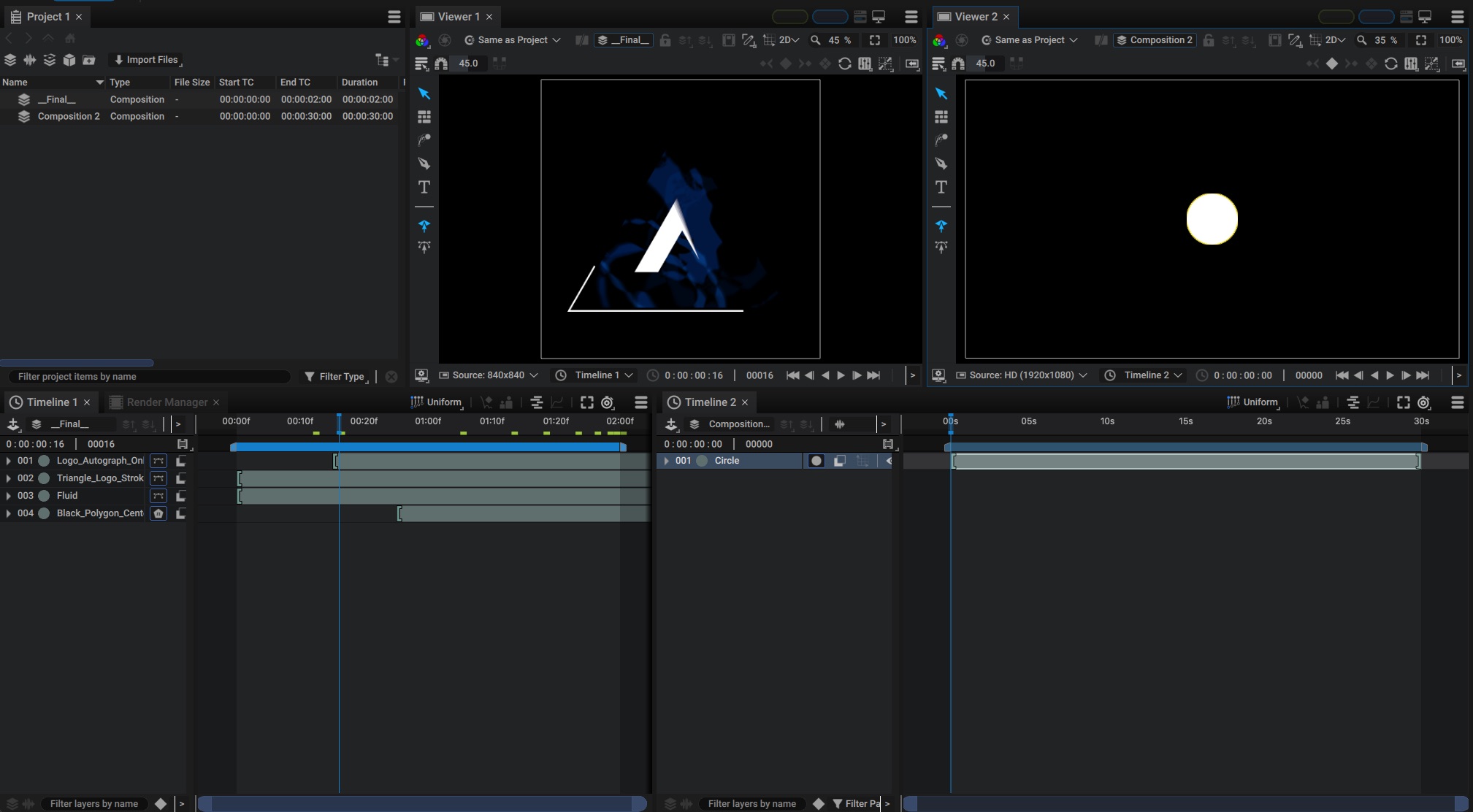Open Same as Project dropdown in Viewer 2

click(x=1030, y=40)
